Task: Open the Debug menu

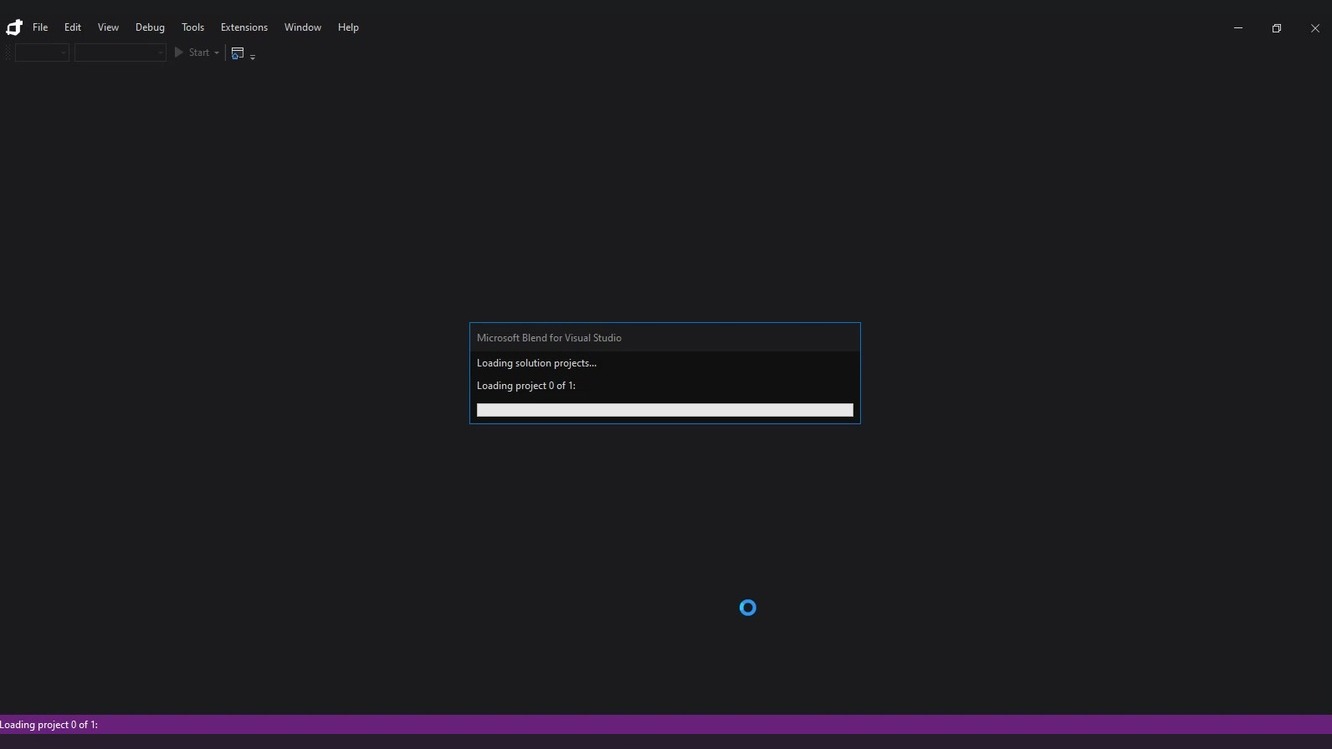Action: pyautogui.click(x=150, y=27)
